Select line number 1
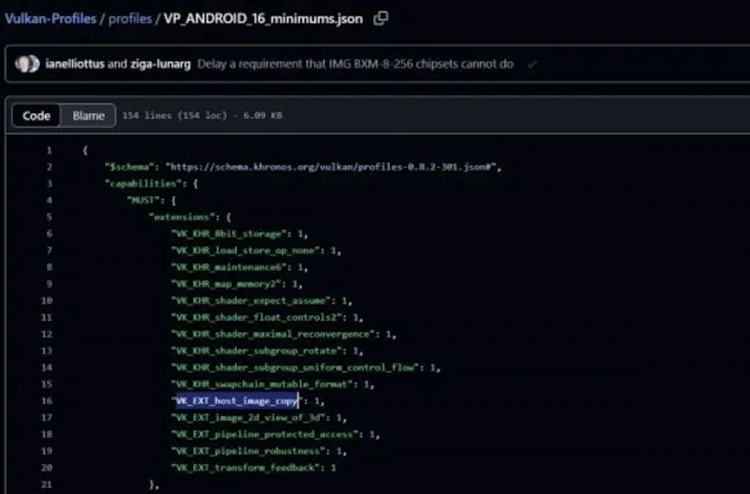 click(49, 151)
